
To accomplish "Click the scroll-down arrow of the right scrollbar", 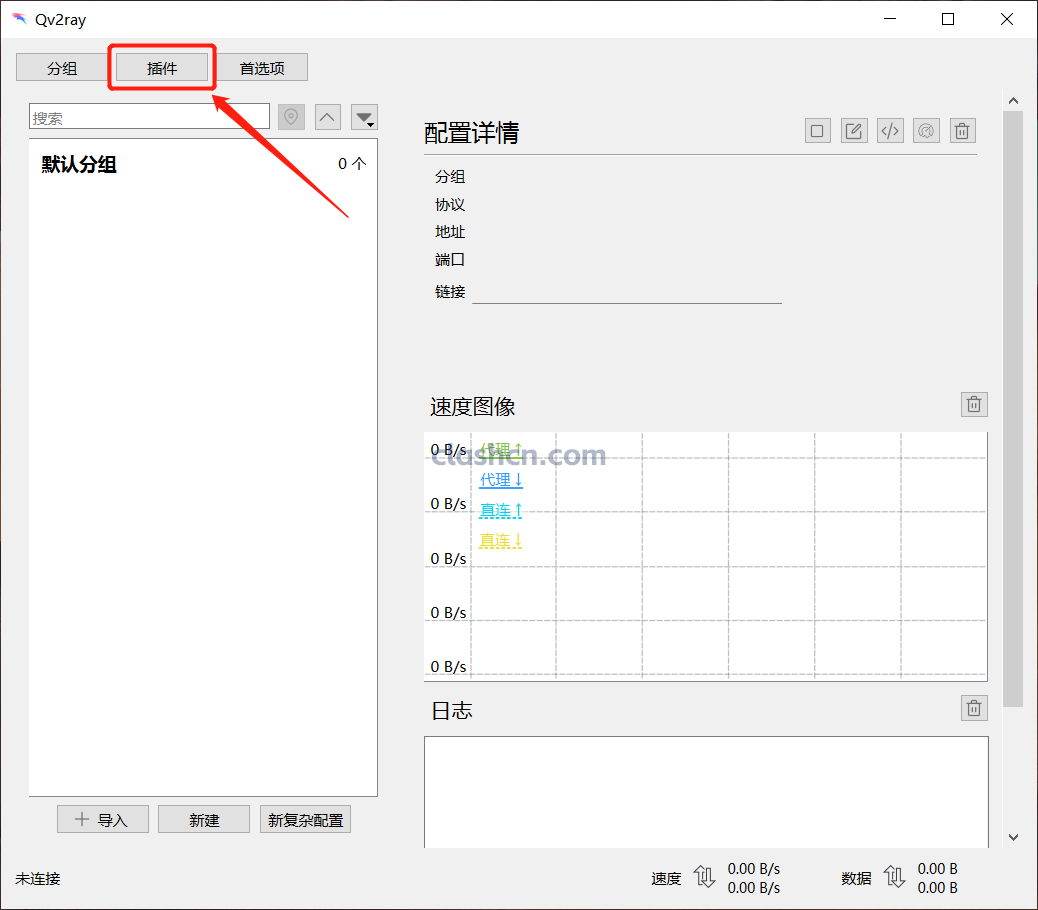I will [1013, 837].
